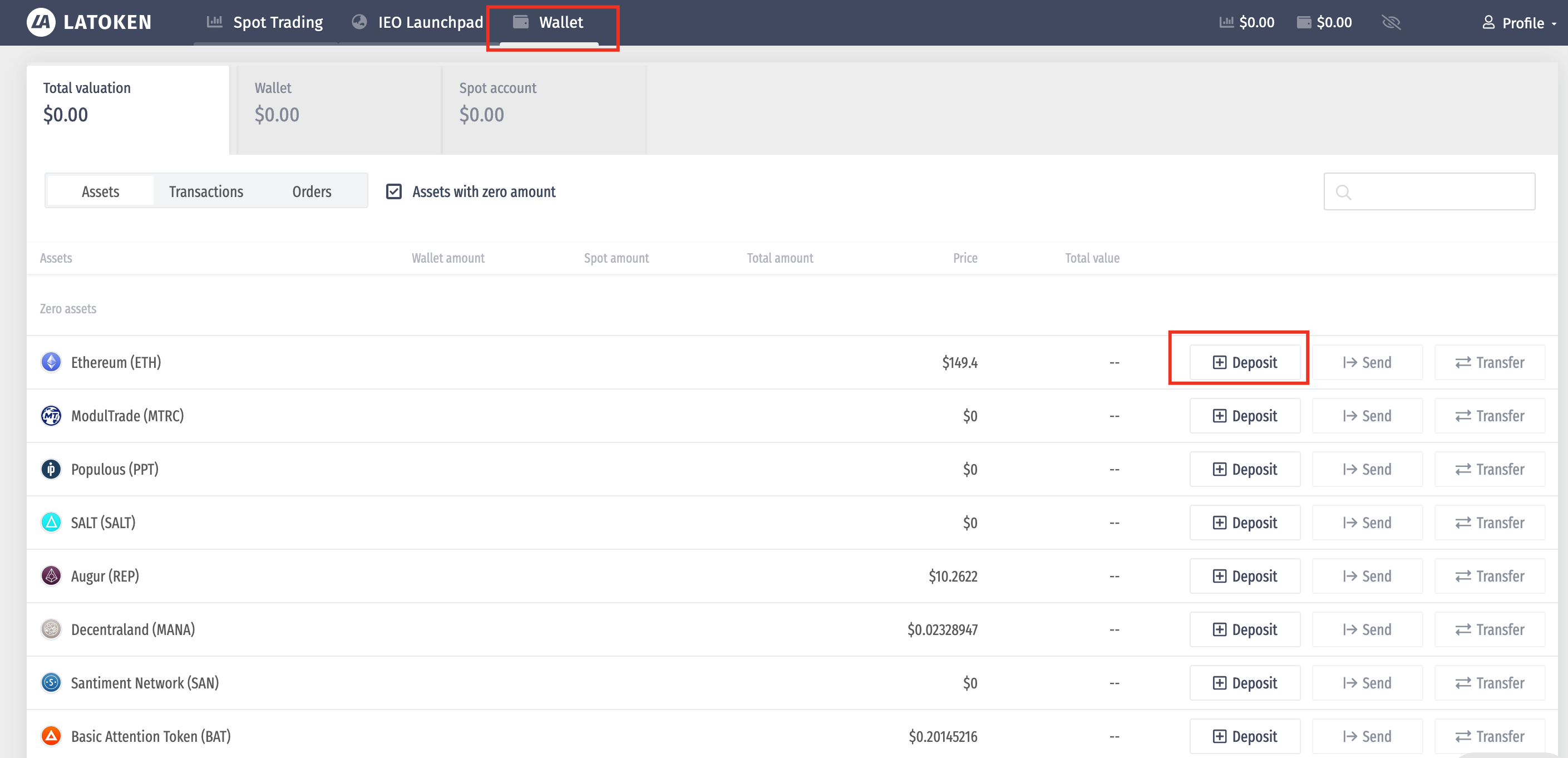Click the ModulTrade MTRC coin icon
This screenshot has height=758, width=1568.
51,416
